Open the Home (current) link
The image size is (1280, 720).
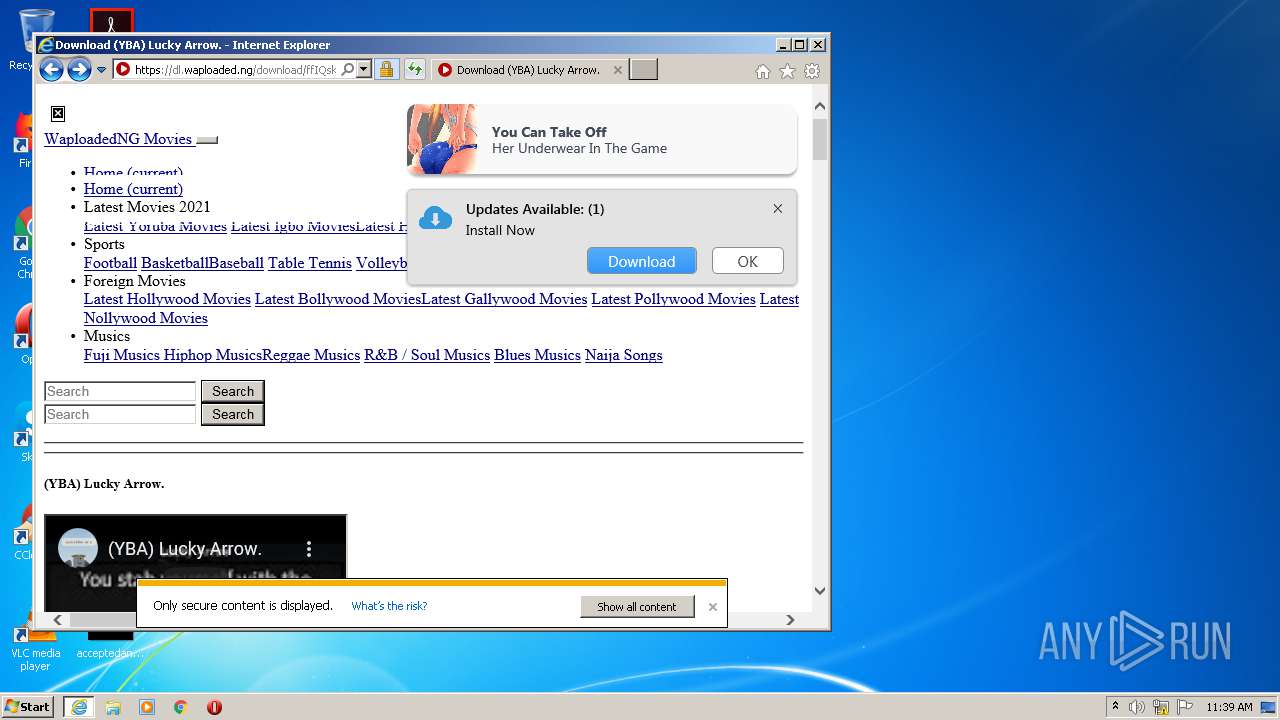[x=133, y=189]
